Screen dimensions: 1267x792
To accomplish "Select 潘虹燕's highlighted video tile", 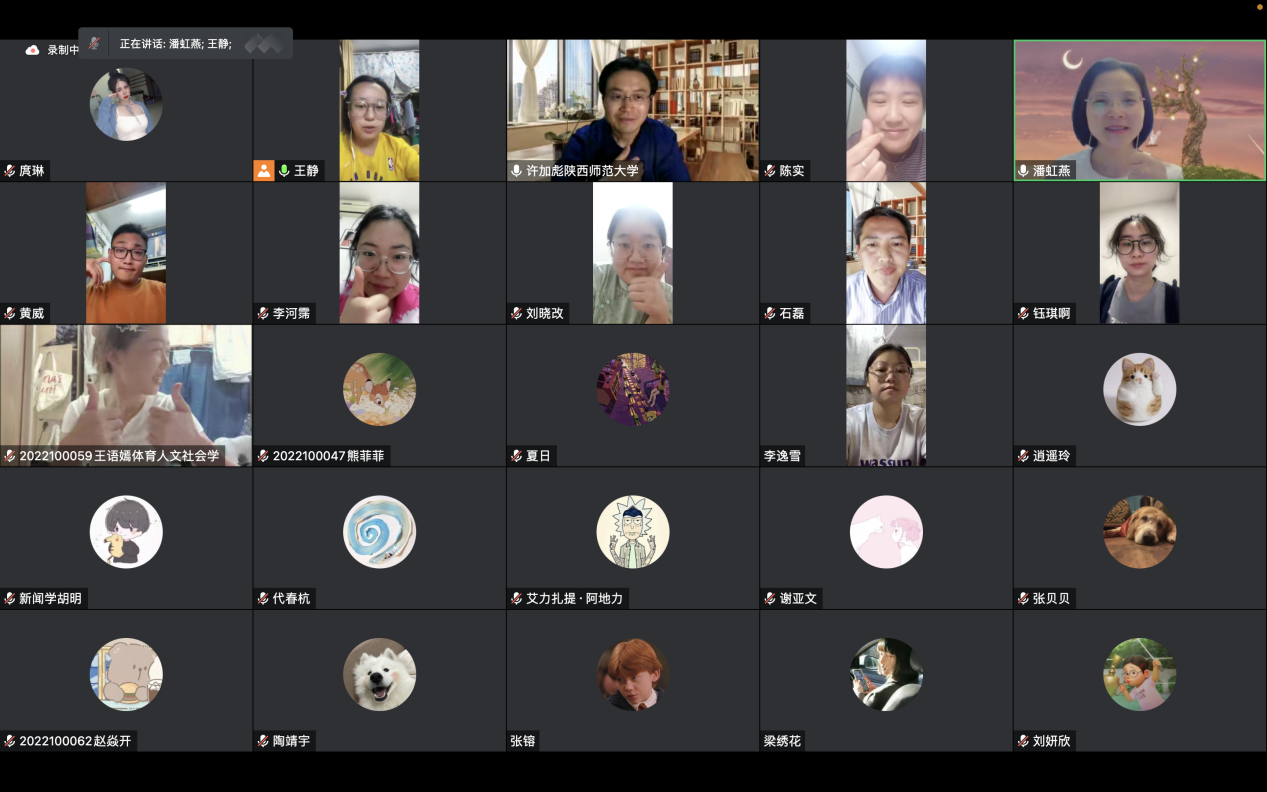I will (1140, 110).
